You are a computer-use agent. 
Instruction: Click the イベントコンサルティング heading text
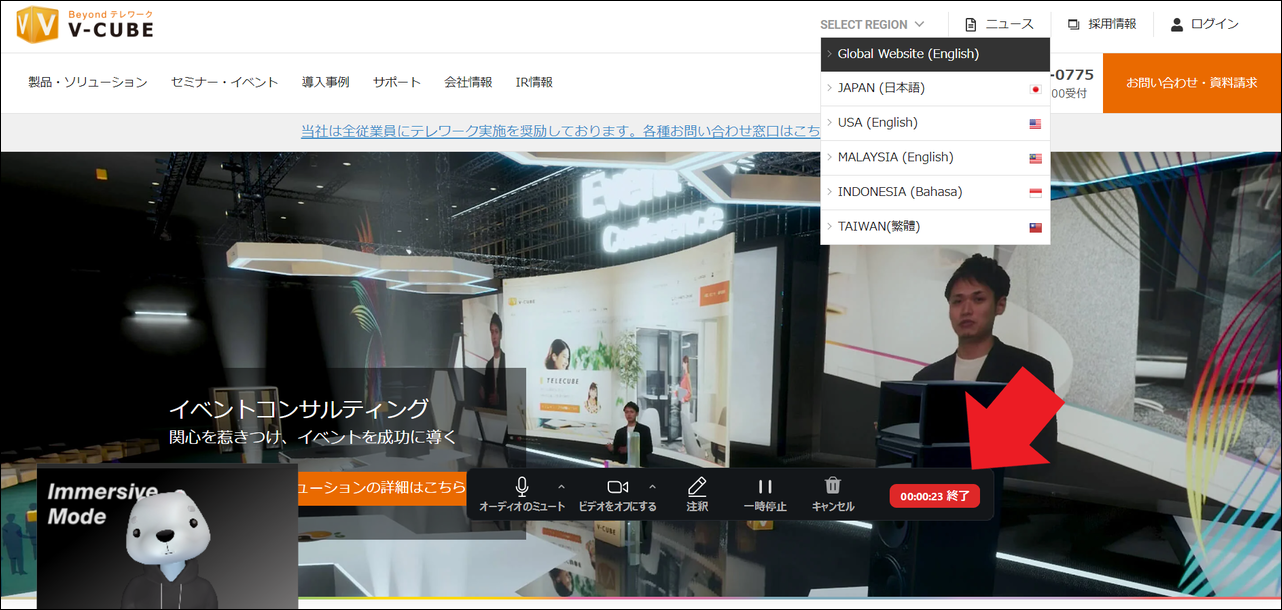click(298, 409)
